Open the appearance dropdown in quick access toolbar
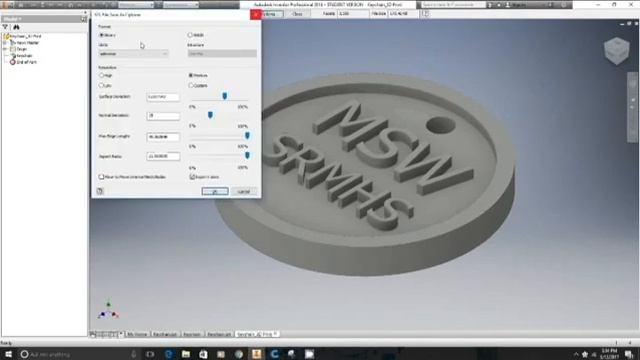This screenshot has width=640, height=360. 181,4
